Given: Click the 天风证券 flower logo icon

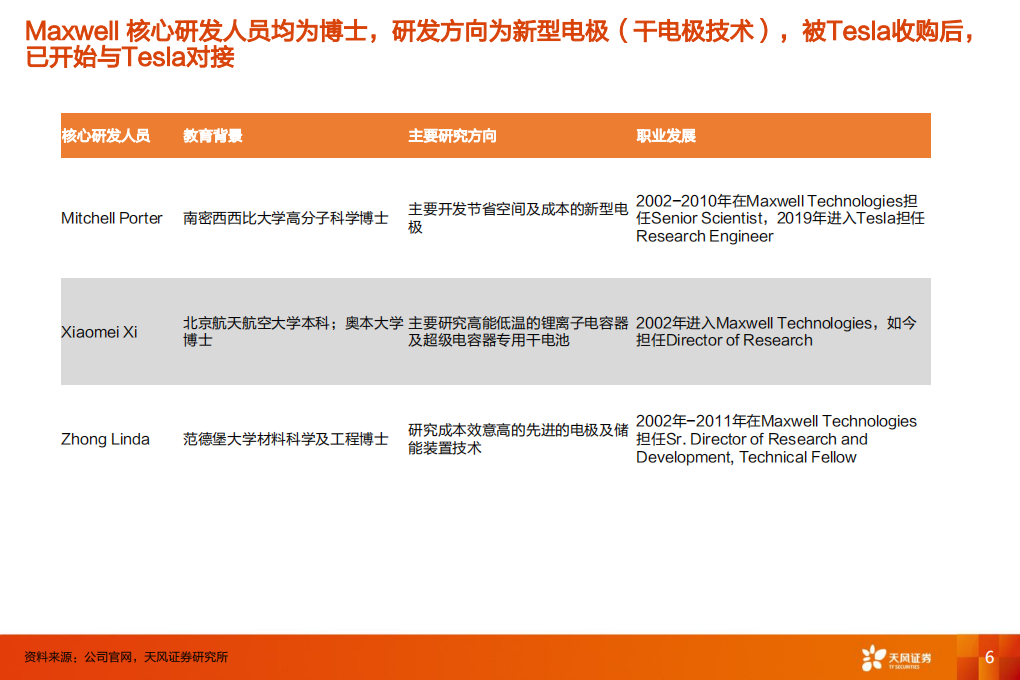Looking at the screenshot, I should [x=875, y=655].
